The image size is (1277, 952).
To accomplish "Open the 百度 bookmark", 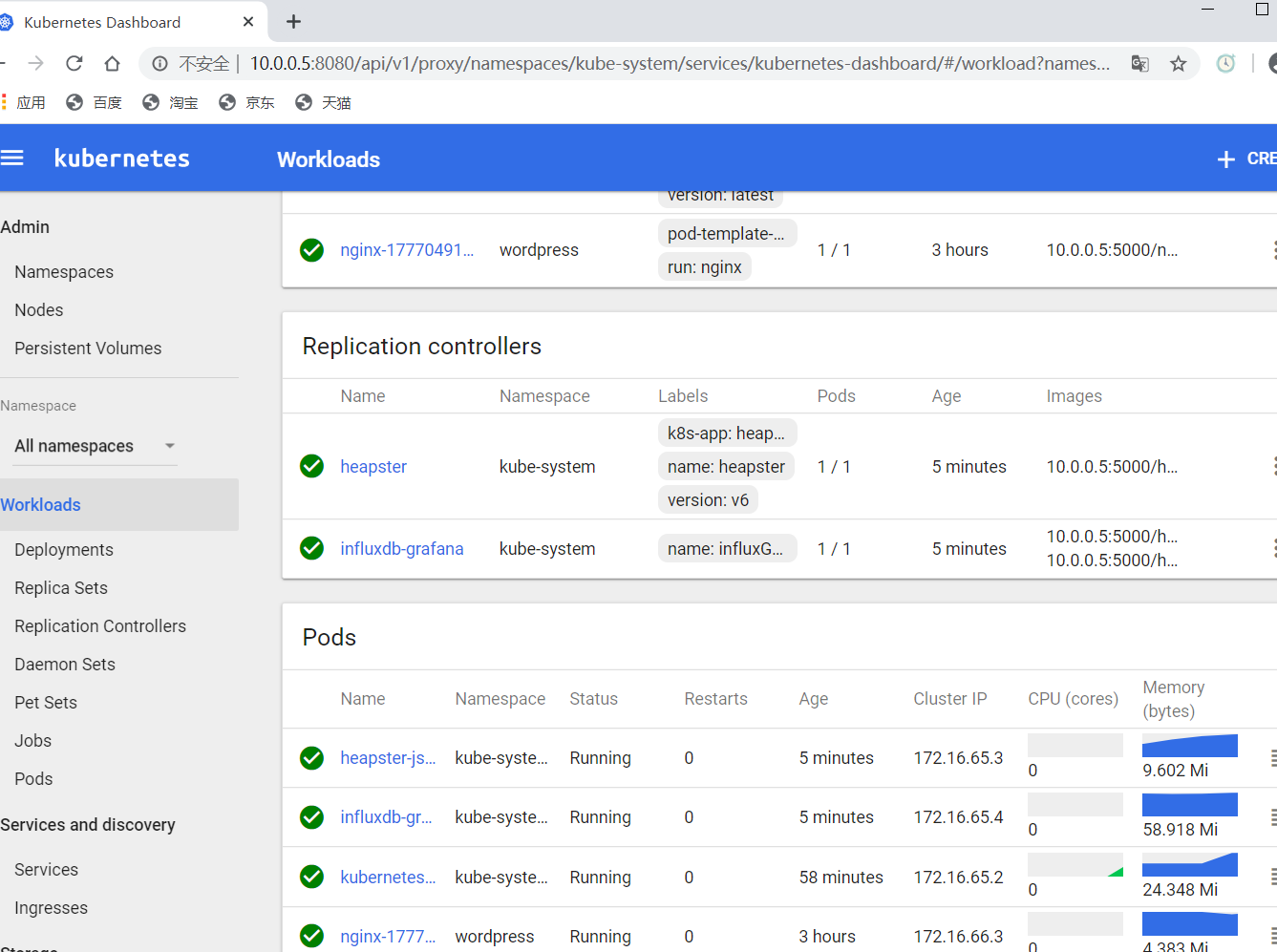I will [95, 102].
